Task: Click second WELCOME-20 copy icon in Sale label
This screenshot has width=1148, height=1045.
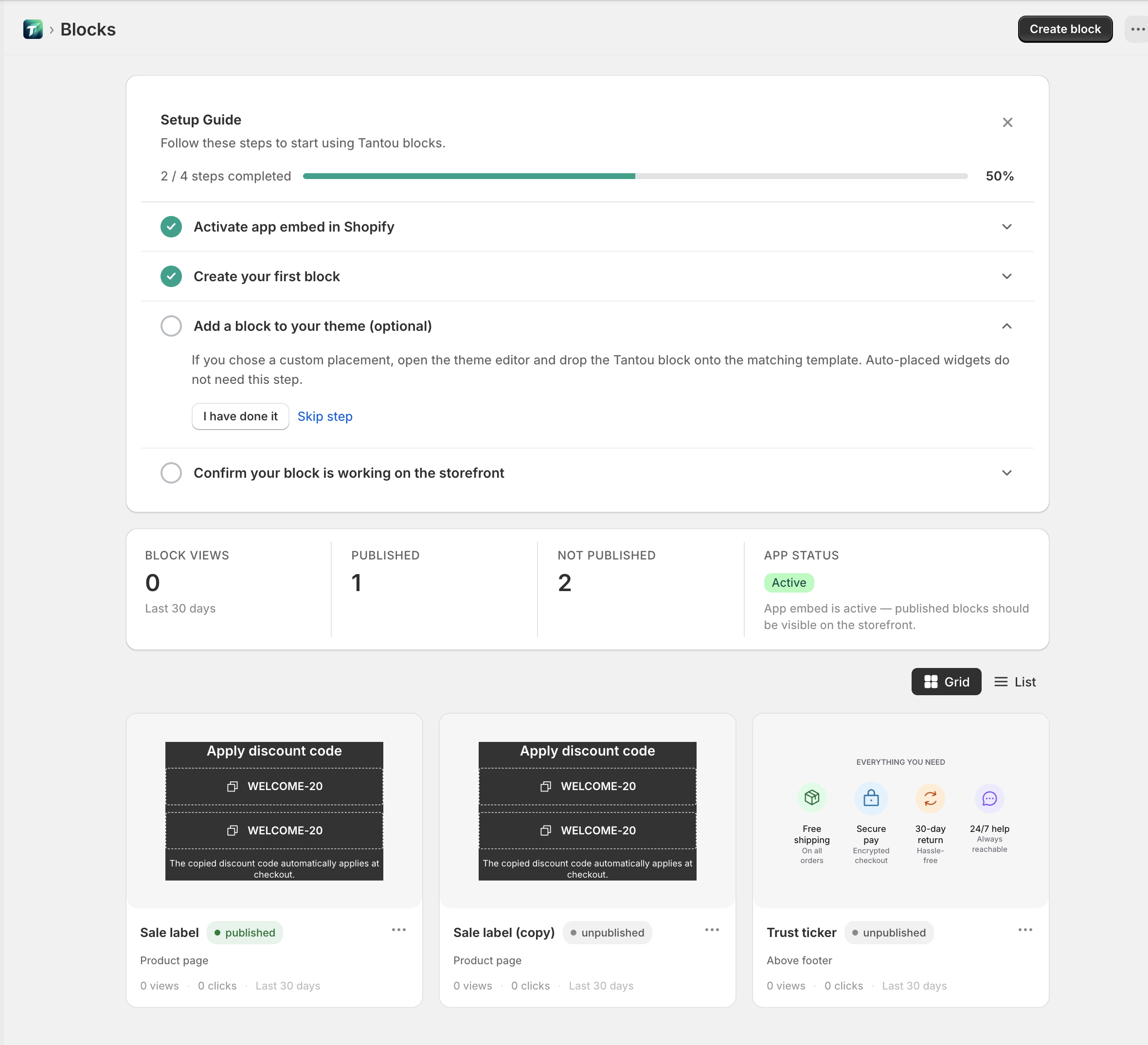Action: tap(233, 831)
